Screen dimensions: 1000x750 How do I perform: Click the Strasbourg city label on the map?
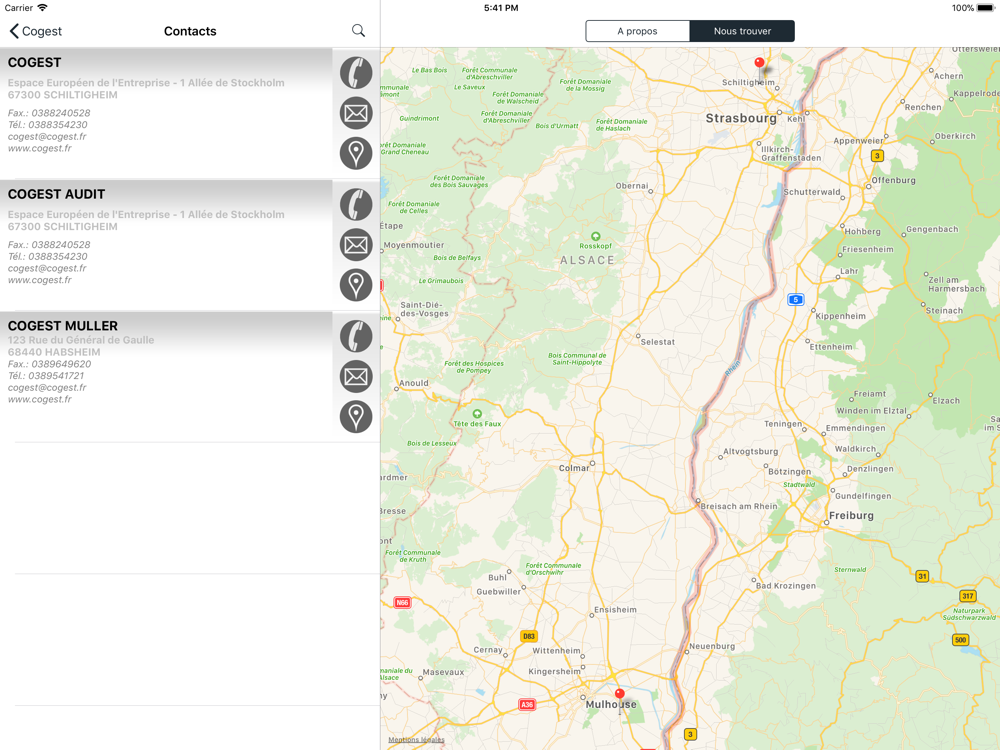point(741,118)
